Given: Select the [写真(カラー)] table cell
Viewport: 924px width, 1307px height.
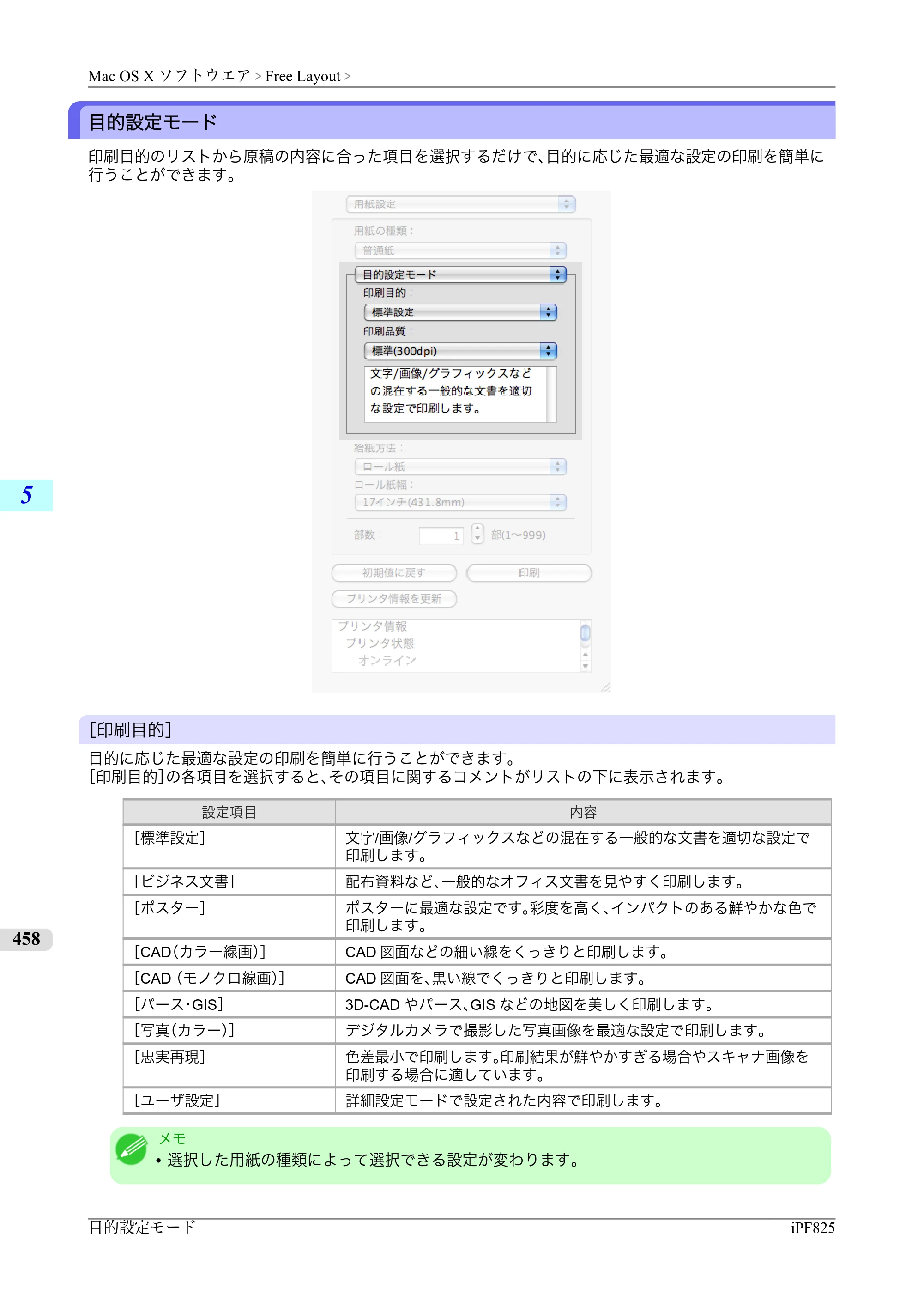Looking at the screenshot, I should coord(229,1030).
